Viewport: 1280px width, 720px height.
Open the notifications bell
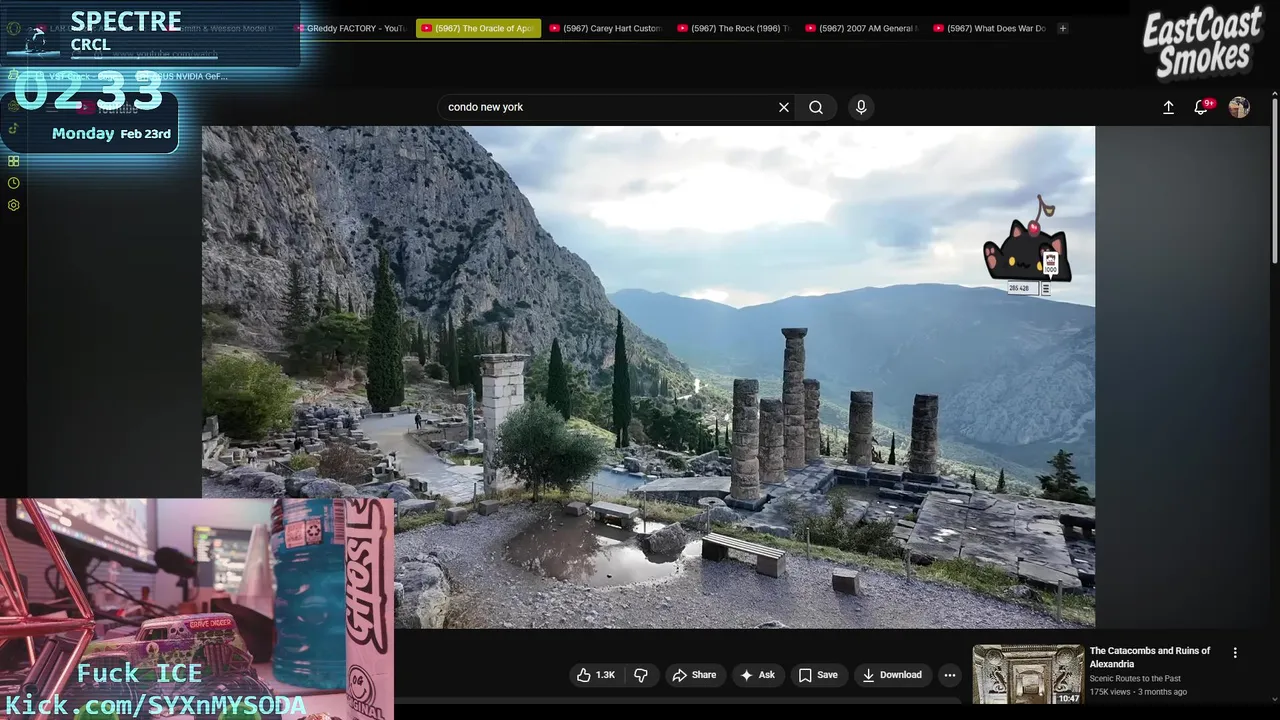(x=1201, y=107)
